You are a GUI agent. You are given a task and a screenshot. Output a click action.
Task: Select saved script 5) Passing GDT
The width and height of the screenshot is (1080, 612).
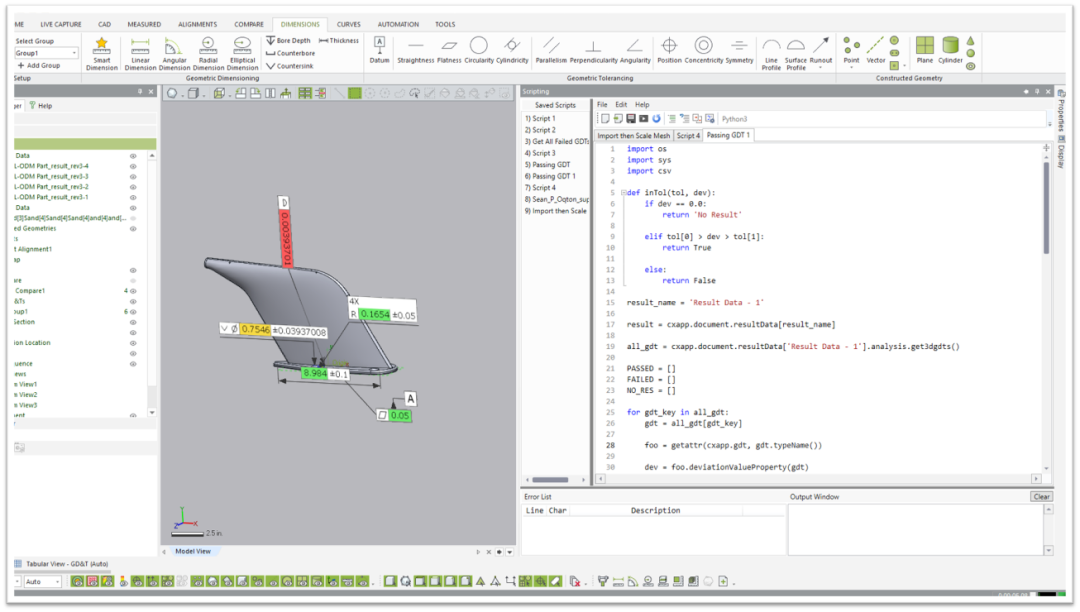(x=548, y=165)
